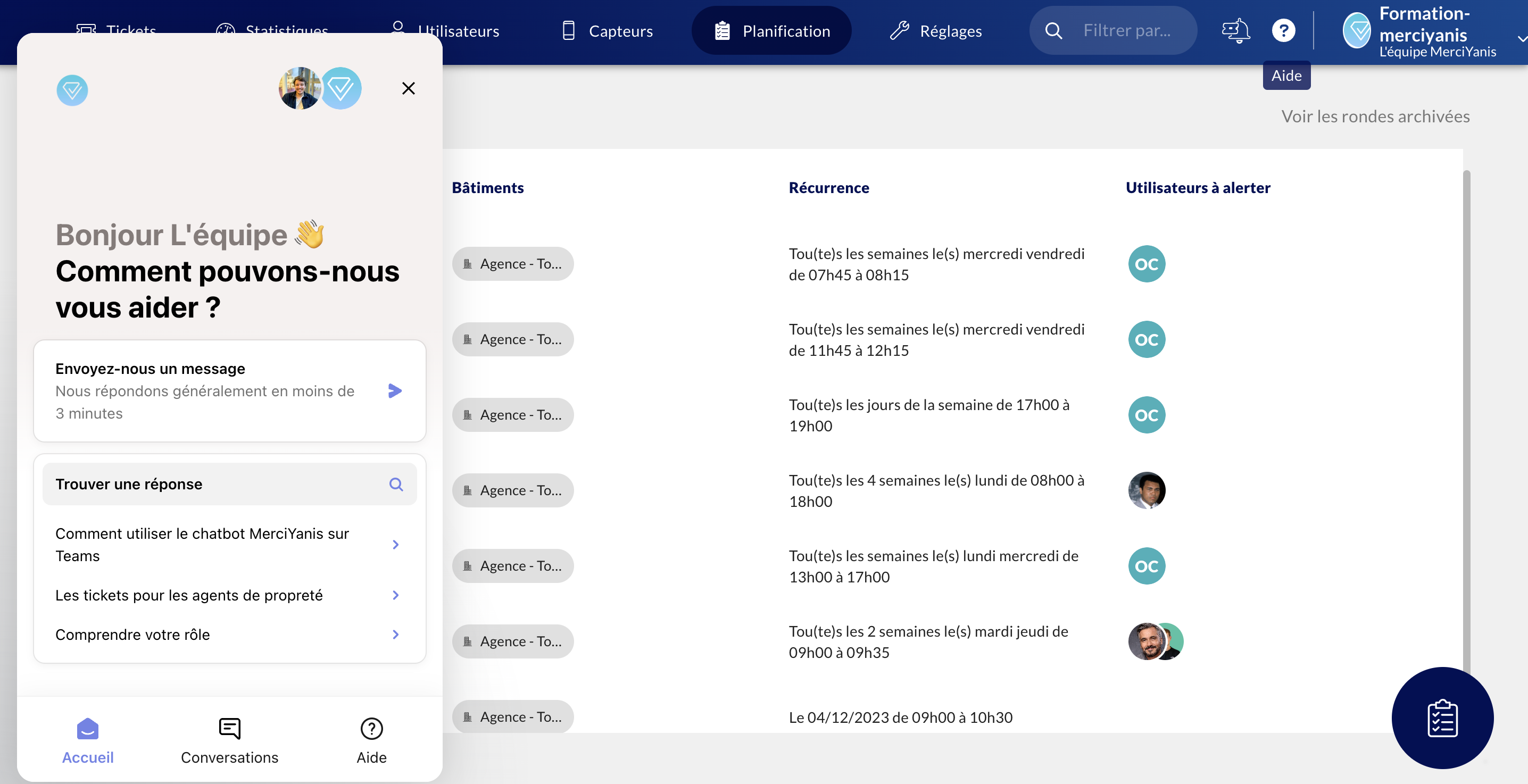Viewport: 1528px width, 784px height.
Task: Click Voir les rondes archivées link
Action: pyautogui.click(x=1375, y=116)
